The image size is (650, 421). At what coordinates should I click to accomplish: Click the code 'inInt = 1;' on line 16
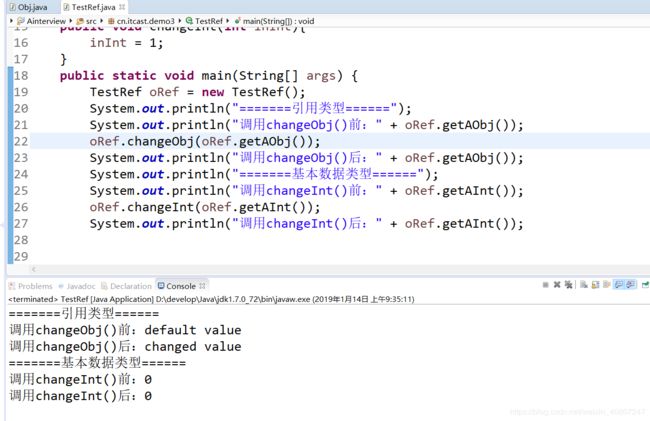[x=126, y=43]
